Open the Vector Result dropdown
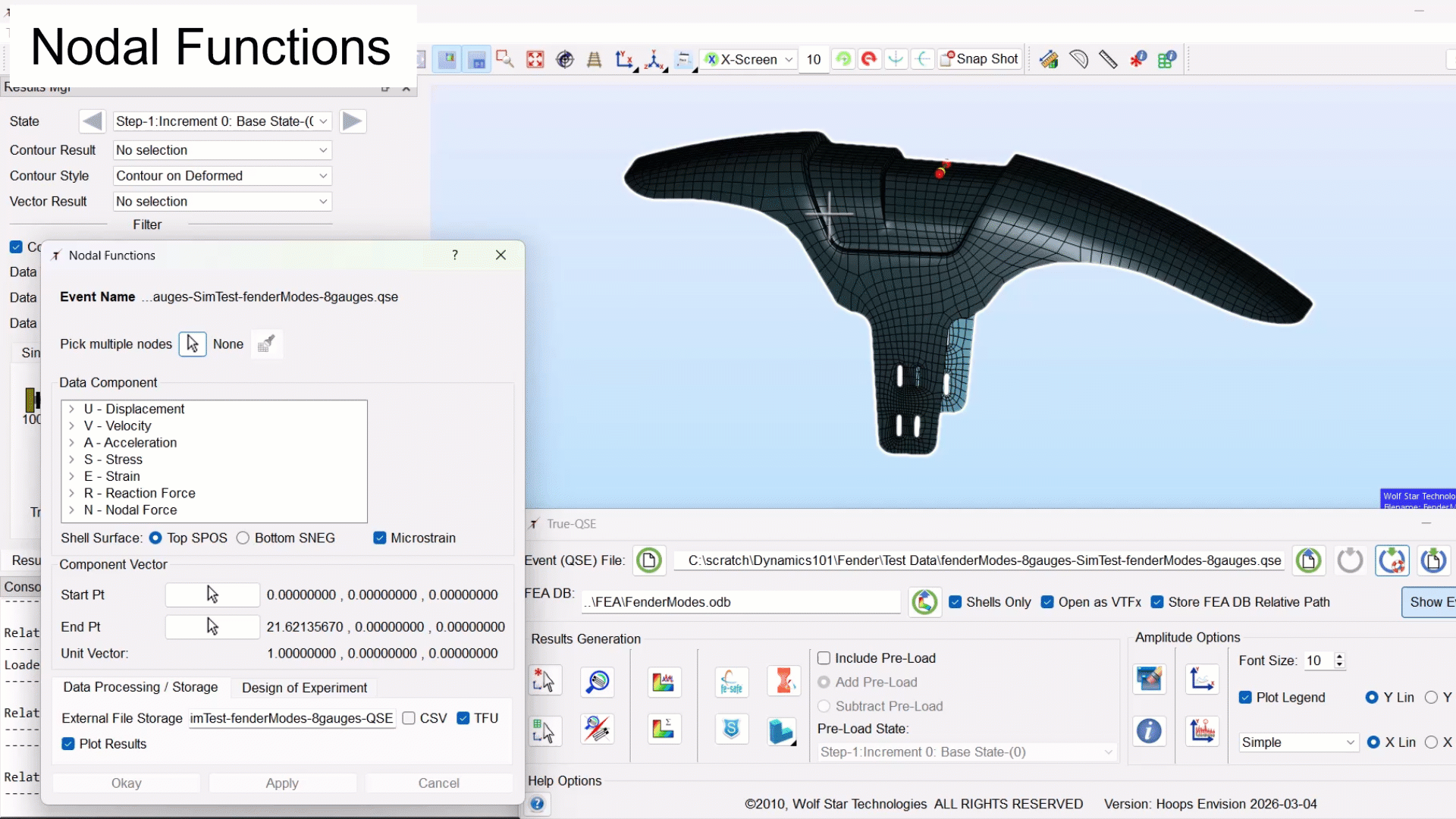This screenshot has height=819, width=1456. coord(222,202)
